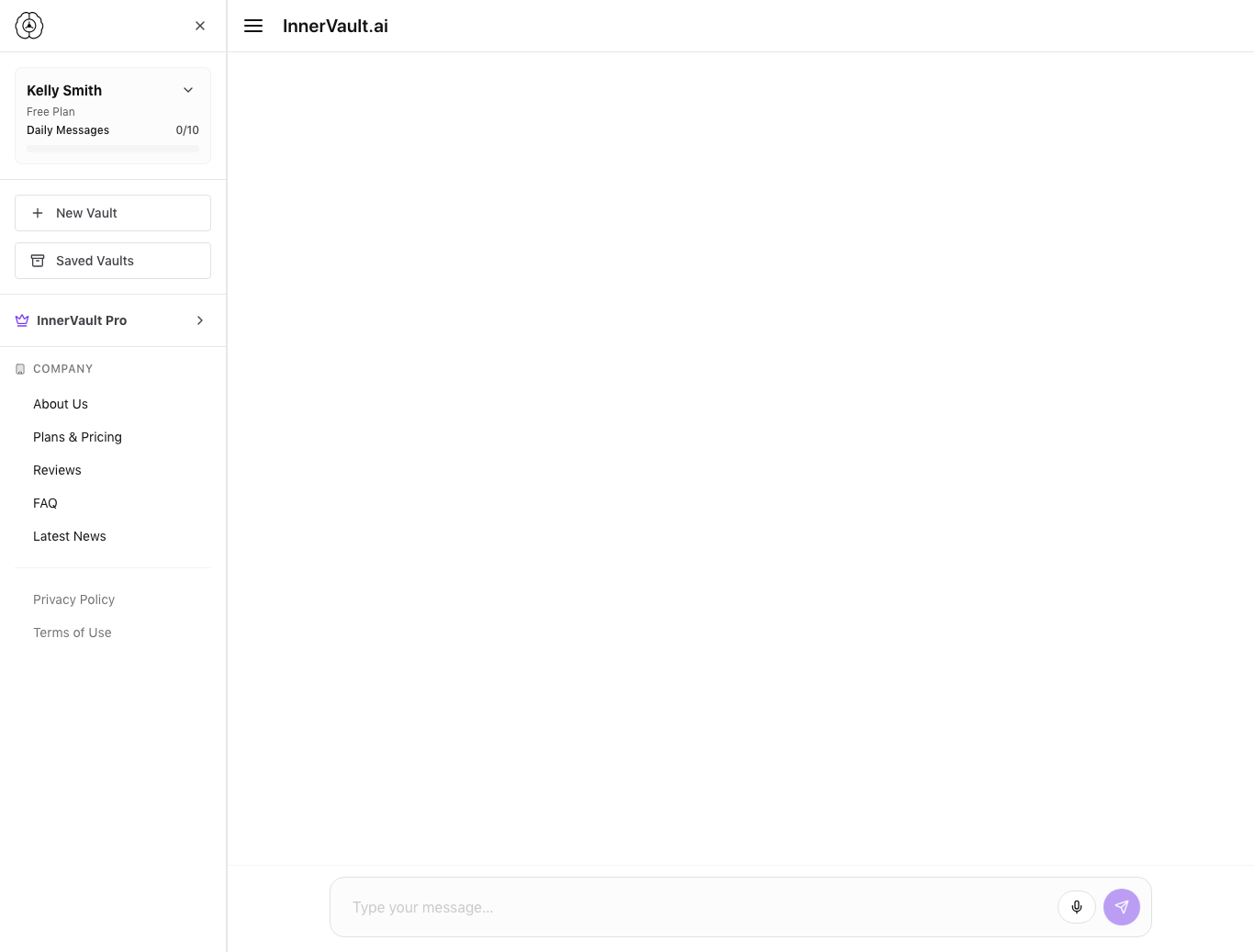Select Latest News in the sidebar
The height and width of the screenshot is (952, 1254).
[69, 536]
